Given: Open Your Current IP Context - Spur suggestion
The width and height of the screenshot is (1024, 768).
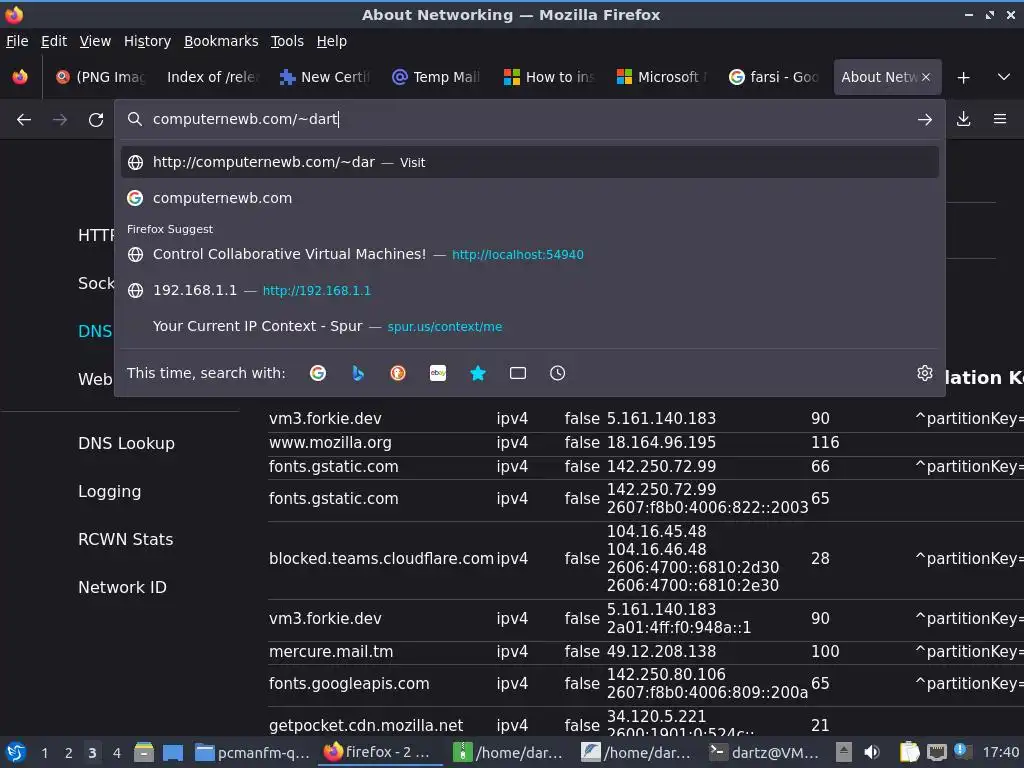Looking at the screenshot, I should pos(530,326).
